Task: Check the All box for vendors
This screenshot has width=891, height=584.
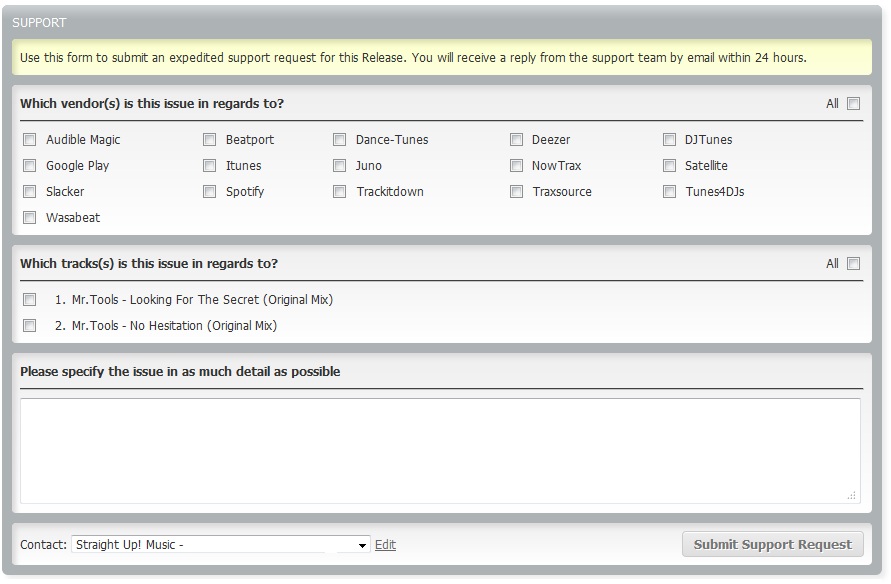Action: 853,103
